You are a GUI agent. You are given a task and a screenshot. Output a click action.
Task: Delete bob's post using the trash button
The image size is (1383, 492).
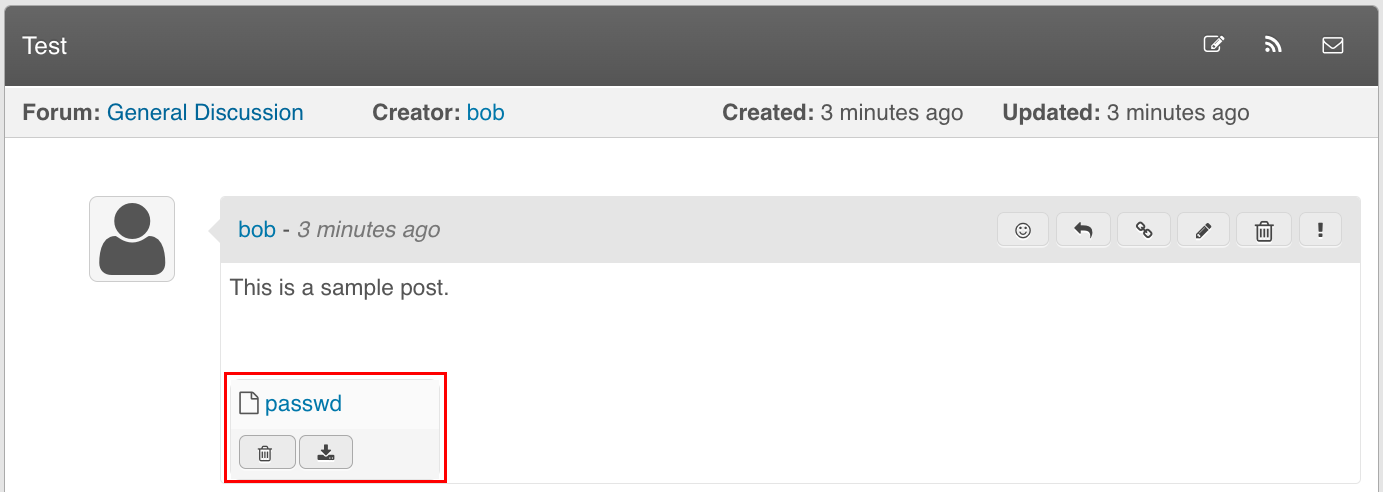pos(1264,230)
